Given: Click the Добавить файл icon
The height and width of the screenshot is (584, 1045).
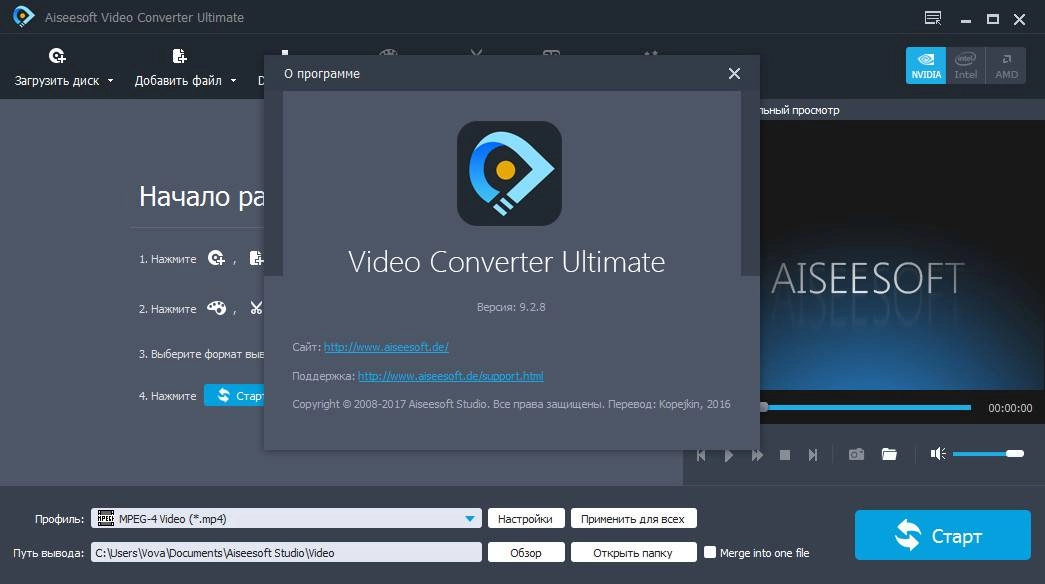Looking at the screenshot, I should tap(179, 56).
